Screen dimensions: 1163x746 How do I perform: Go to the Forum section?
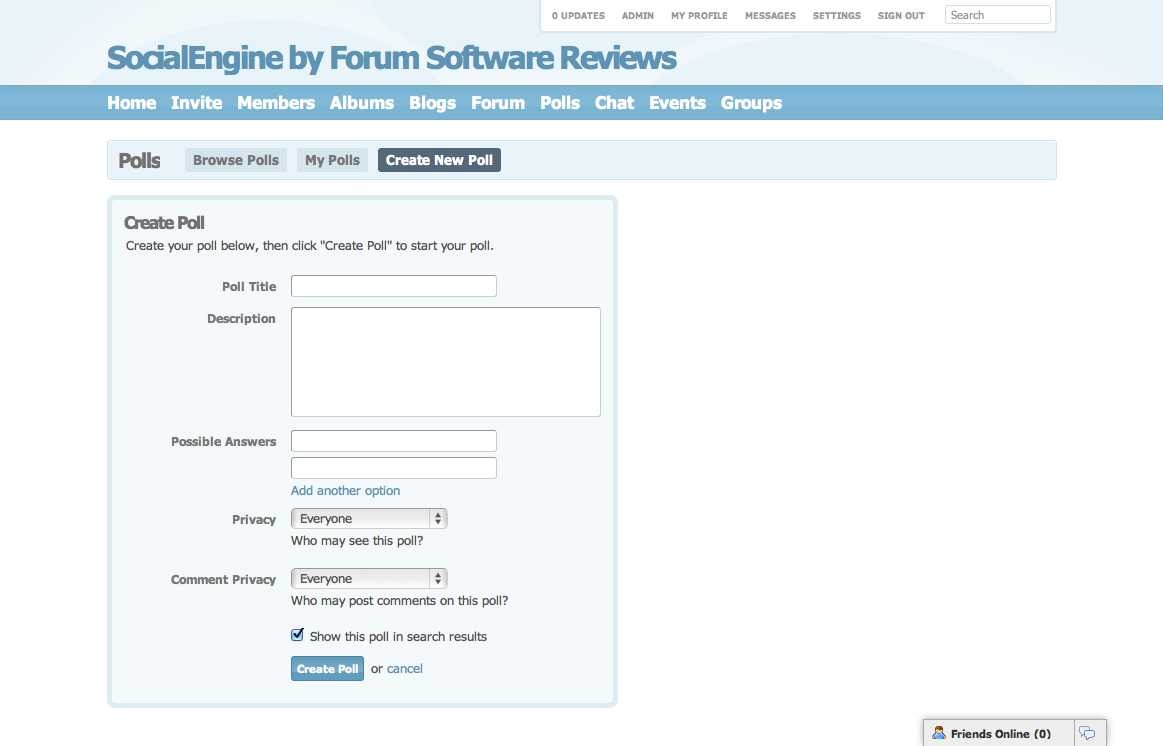(x=498, y=103)
